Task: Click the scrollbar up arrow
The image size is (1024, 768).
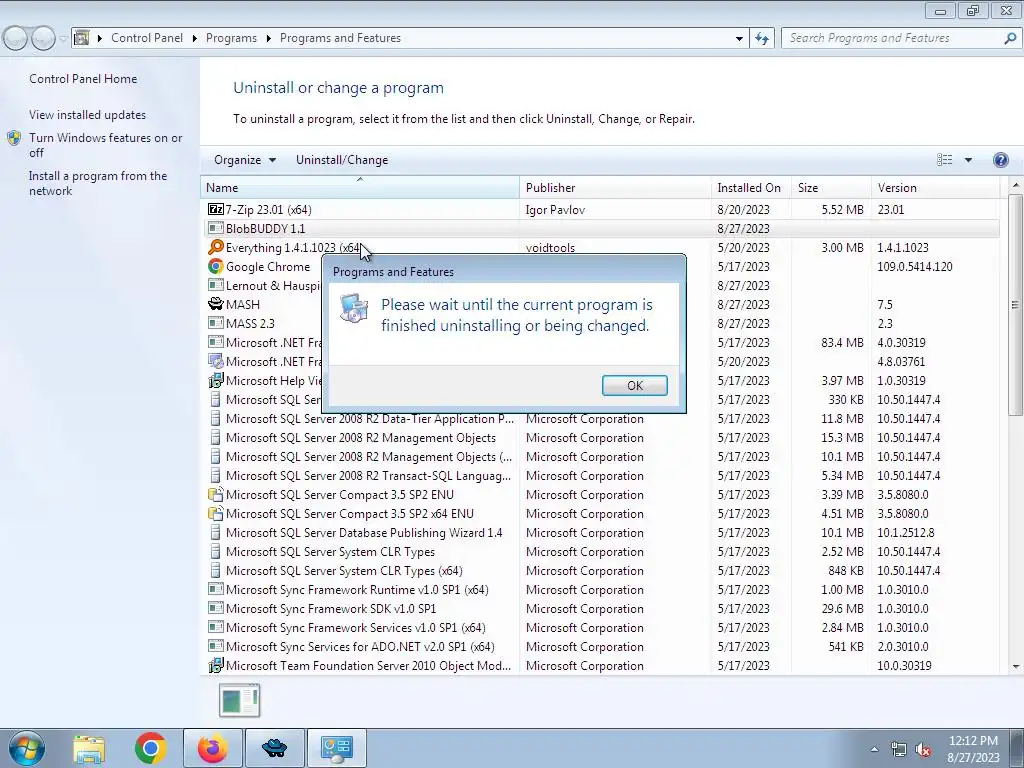Action: pyautogui.click(x=1016, y=186)
